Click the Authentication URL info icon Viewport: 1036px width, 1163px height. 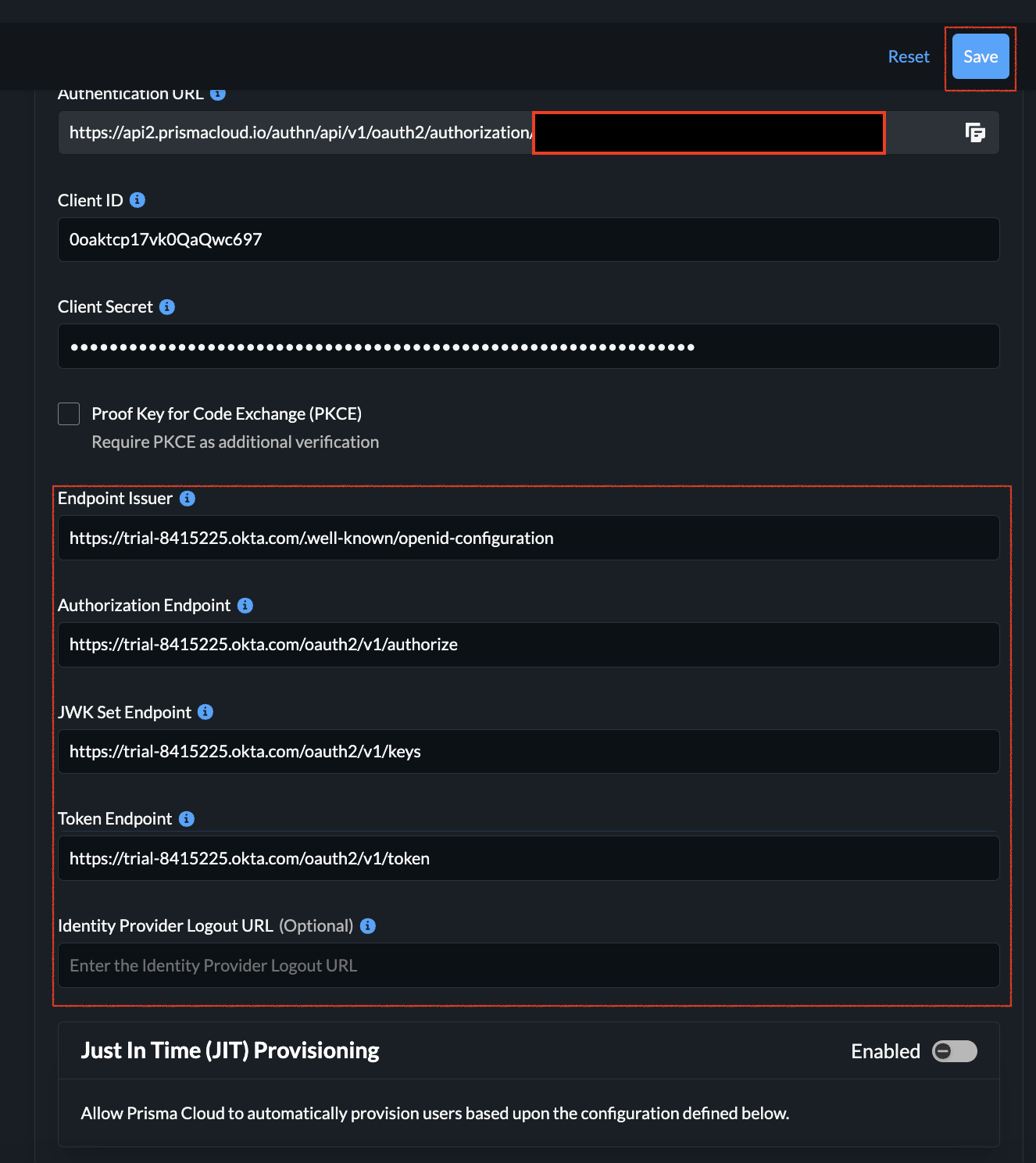point(218,95)
